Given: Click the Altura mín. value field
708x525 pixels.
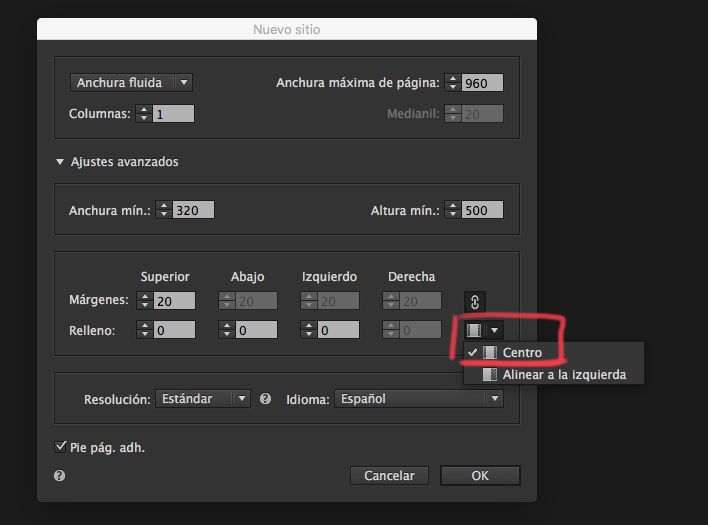Looking at the screenshot, I should point(482,210).
